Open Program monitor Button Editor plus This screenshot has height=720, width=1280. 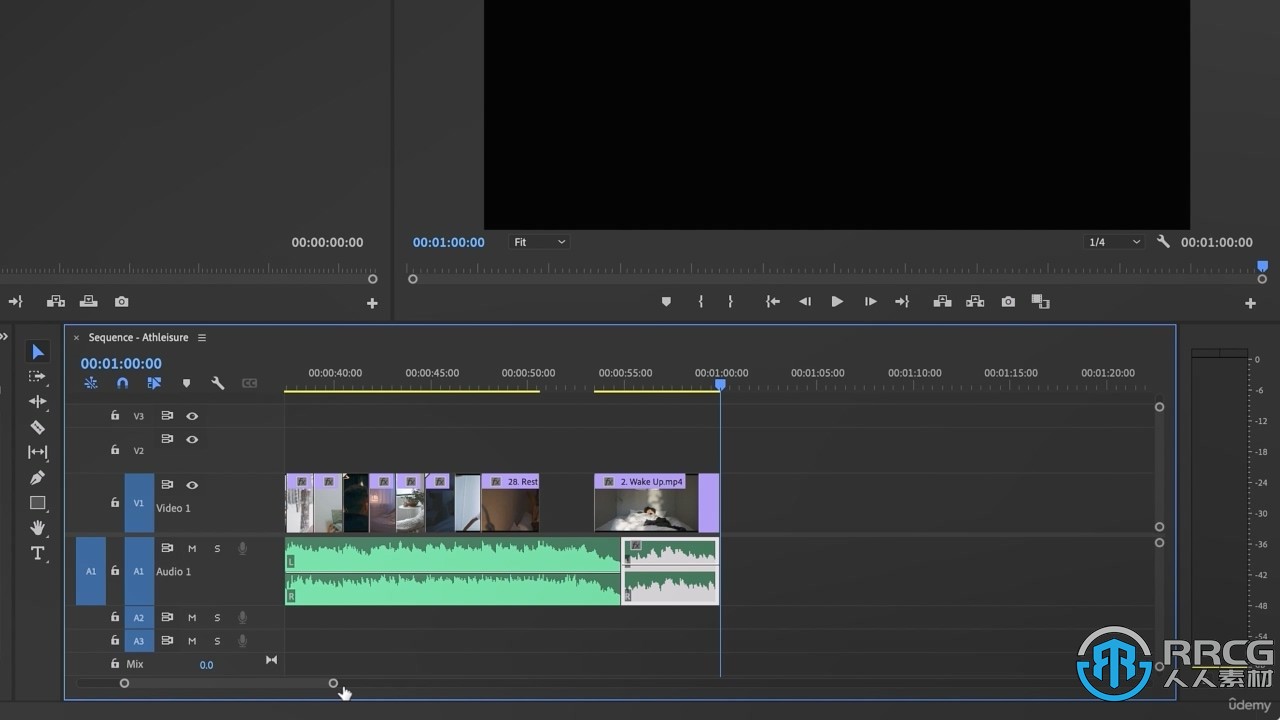pos(1250,303)
